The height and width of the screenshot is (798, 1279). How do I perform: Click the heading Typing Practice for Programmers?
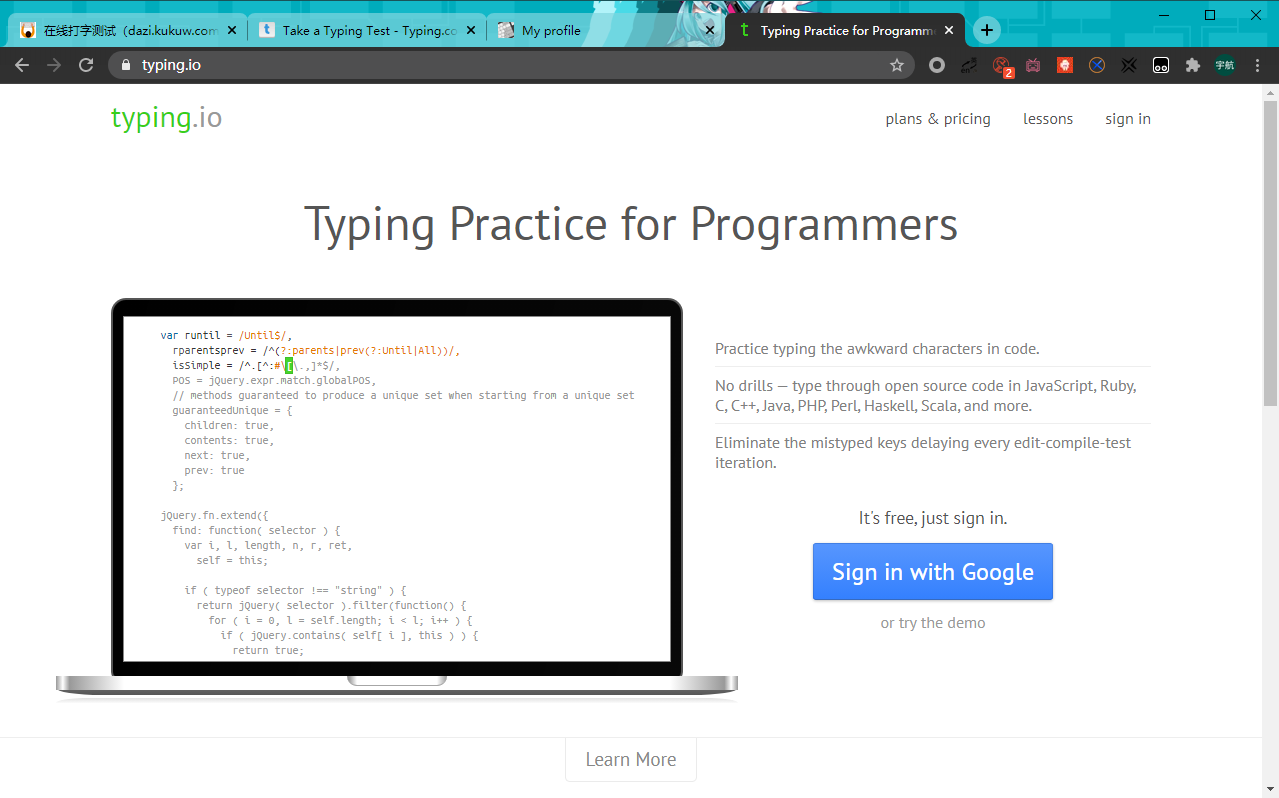631,224
